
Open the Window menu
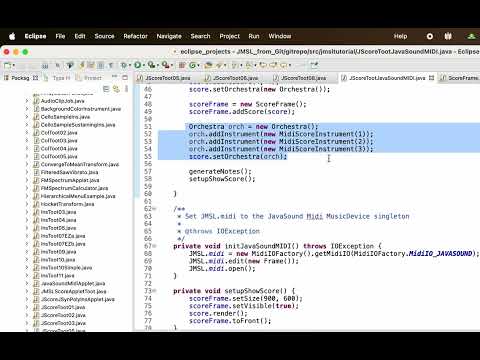click(x=280, y=36)
